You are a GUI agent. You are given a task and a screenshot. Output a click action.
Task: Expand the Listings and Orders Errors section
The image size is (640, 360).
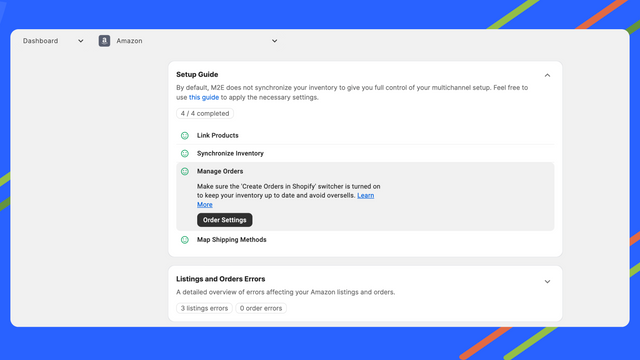point(547,282)
